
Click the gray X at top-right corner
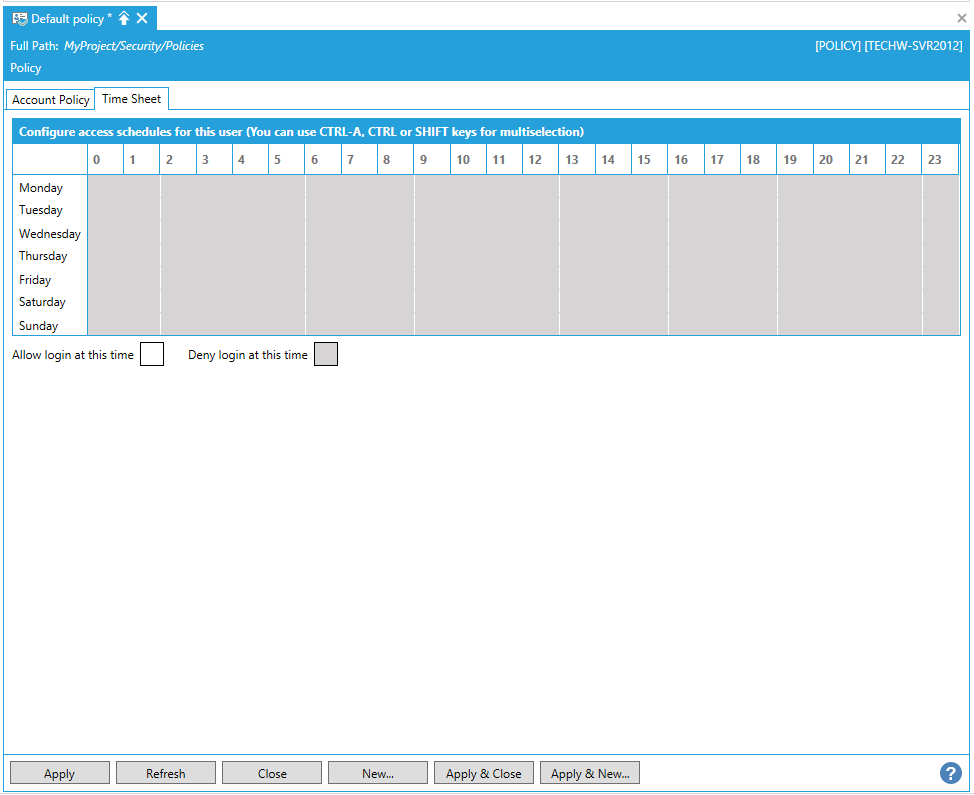962,18
